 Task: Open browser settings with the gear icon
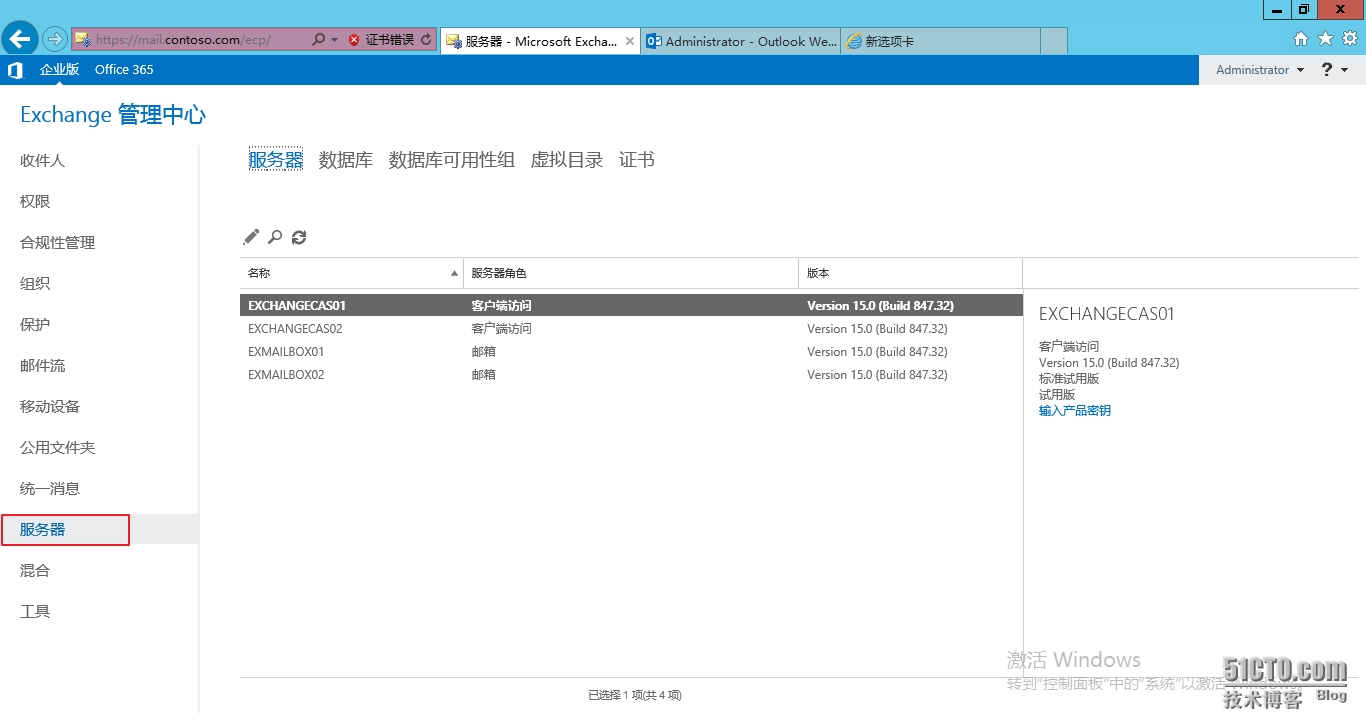pyautogui.click(x=1349, y=38)
